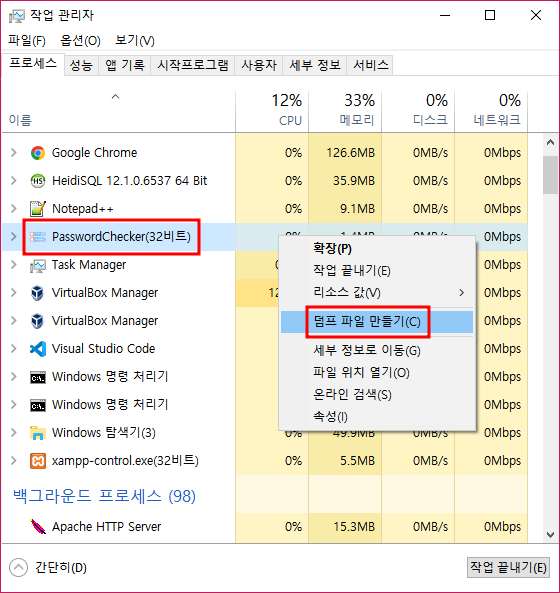The height and width of the screenshot is (593, 560).
Task: Click the bottom 작업 끝내기(E) button
Action: 508,568
